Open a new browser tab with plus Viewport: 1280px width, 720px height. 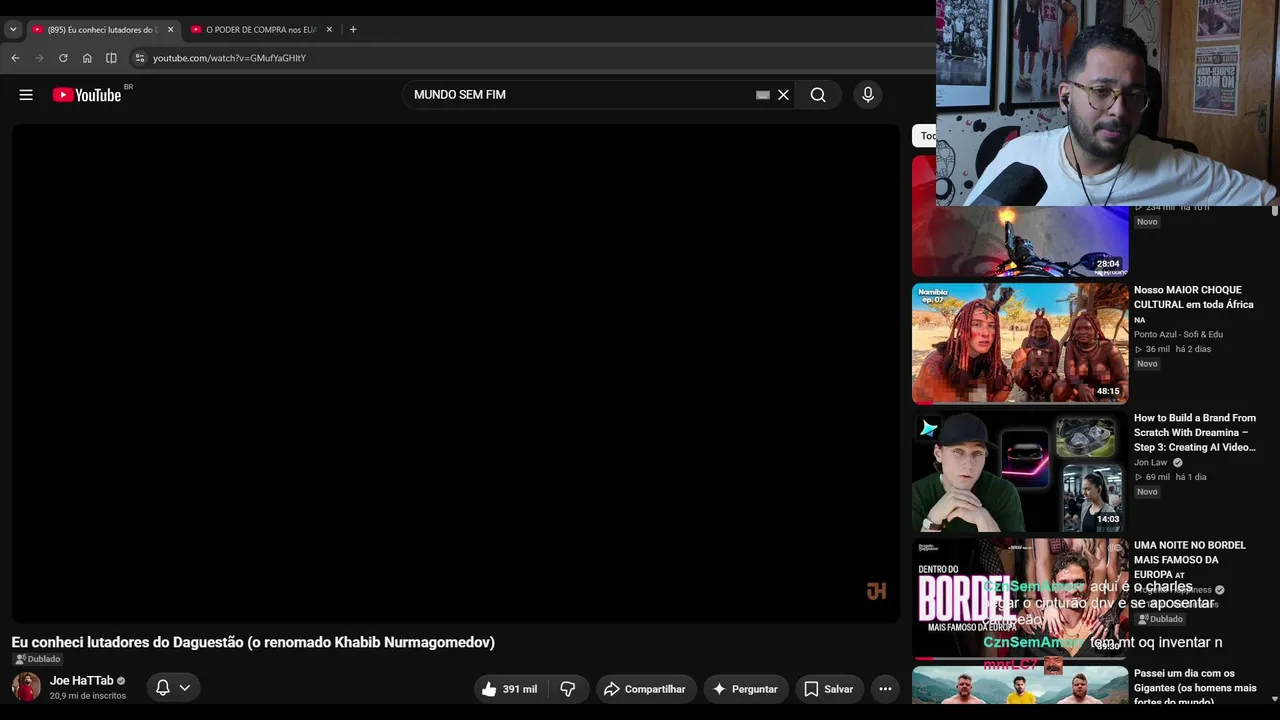[x=353, y=29]
